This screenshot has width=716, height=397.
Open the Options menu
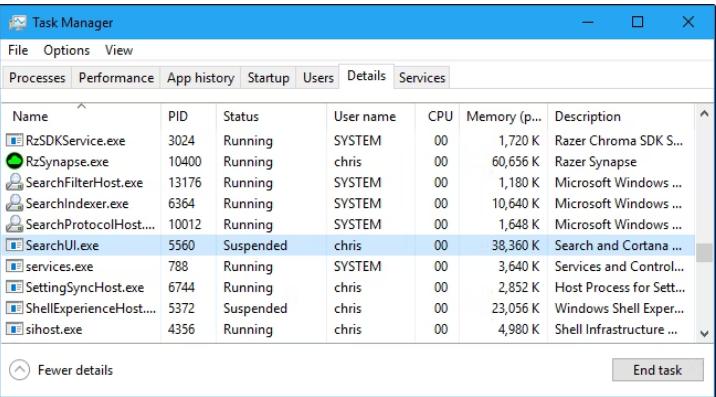(x=67, y=50)
